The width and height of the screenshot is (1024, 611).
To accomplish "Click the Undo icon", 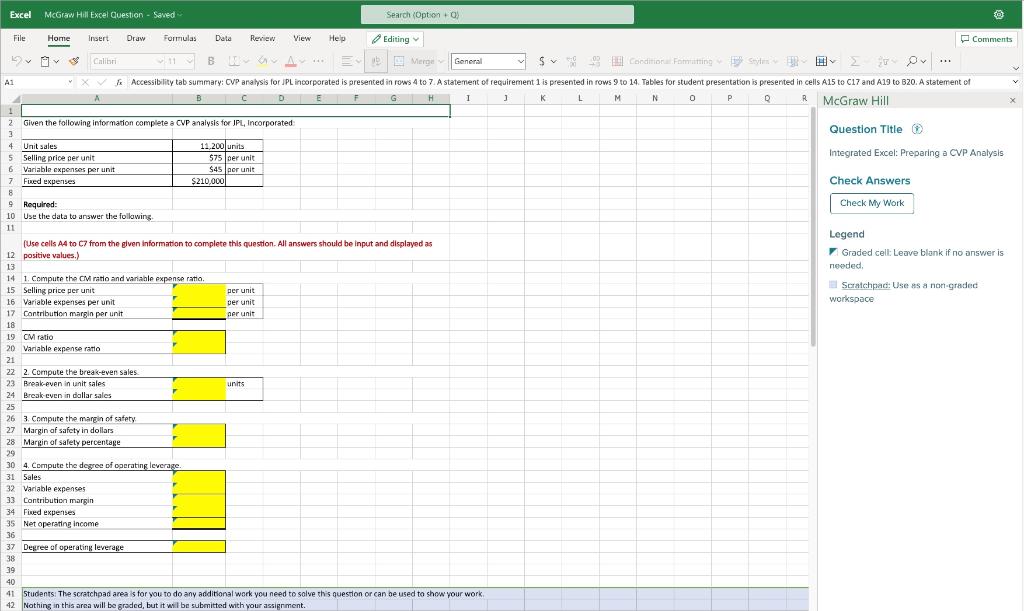I will point(16,61).
